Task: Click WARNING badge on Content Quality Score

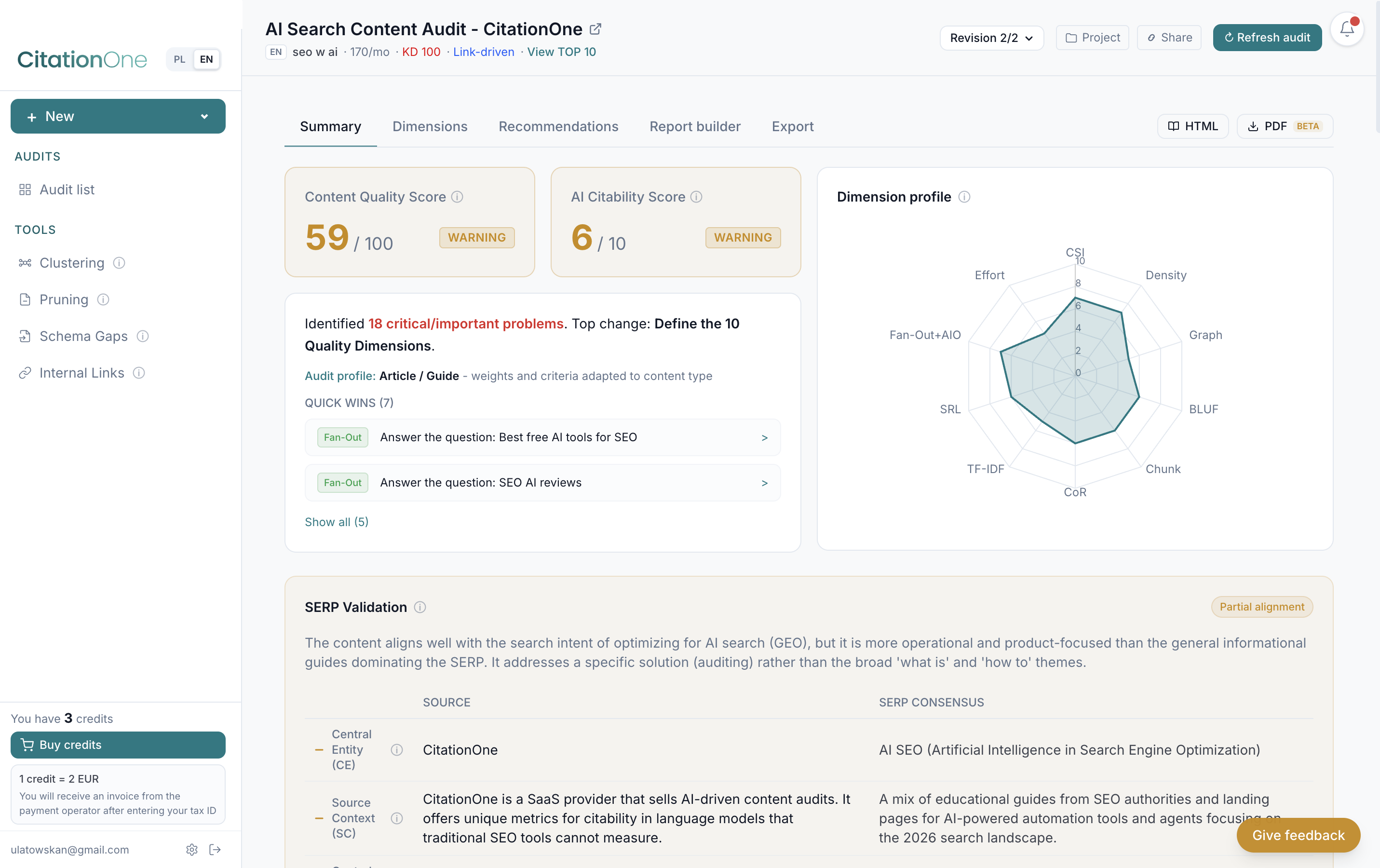Action: point(477,237)
